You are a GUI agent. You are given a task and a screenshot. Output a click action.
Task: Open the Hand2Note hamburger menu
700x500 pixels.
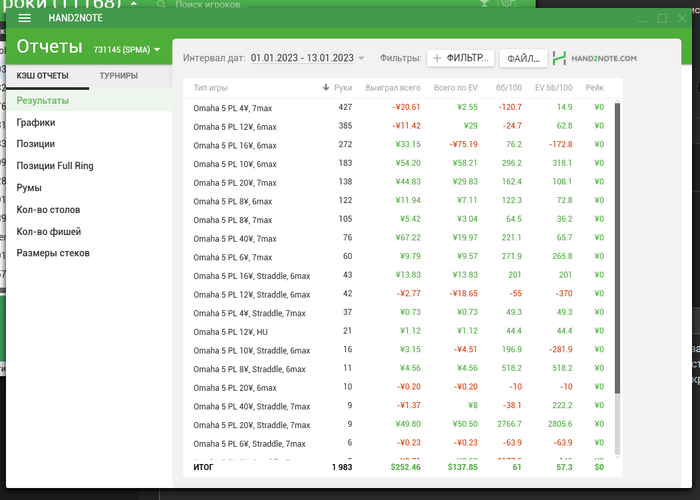25,18
